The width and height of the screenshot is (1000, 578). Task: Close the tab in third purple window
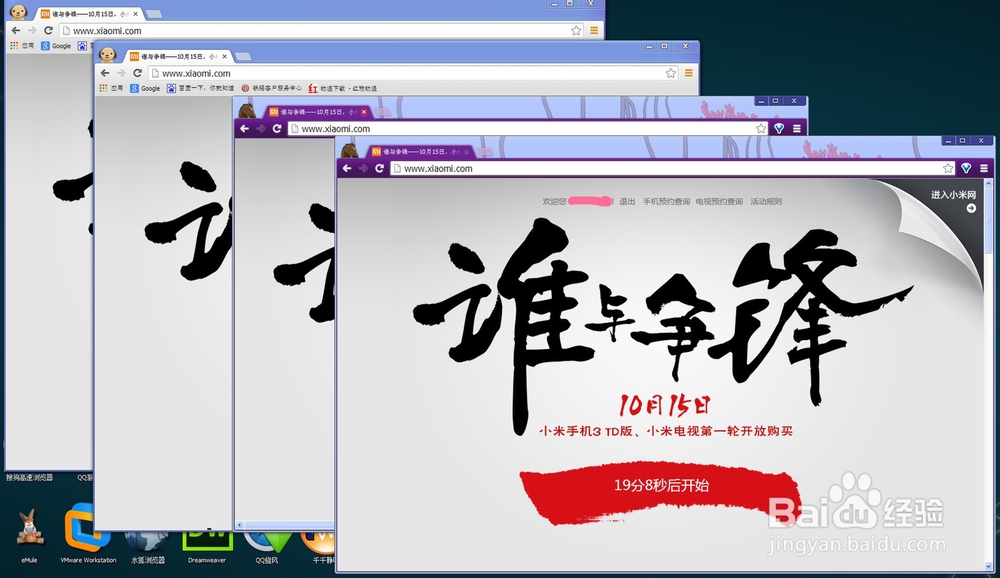pos(364,112)
